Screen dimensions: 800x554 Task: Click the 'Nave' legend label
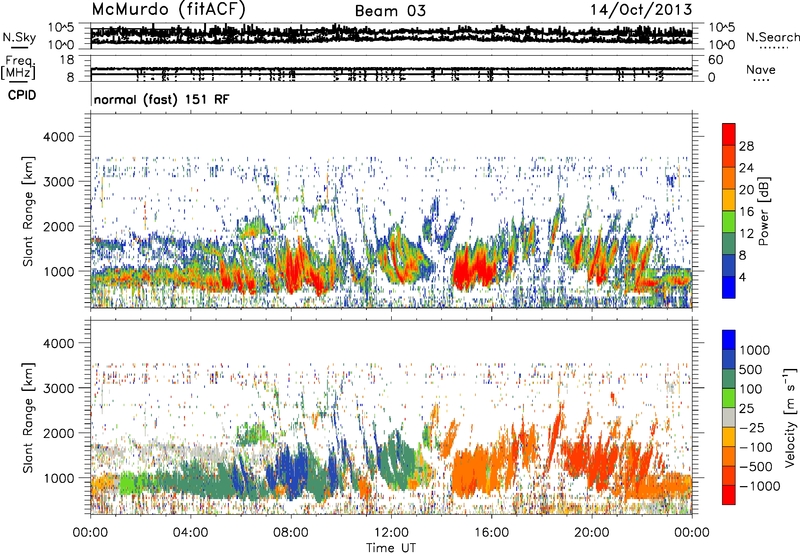(761, 69)
